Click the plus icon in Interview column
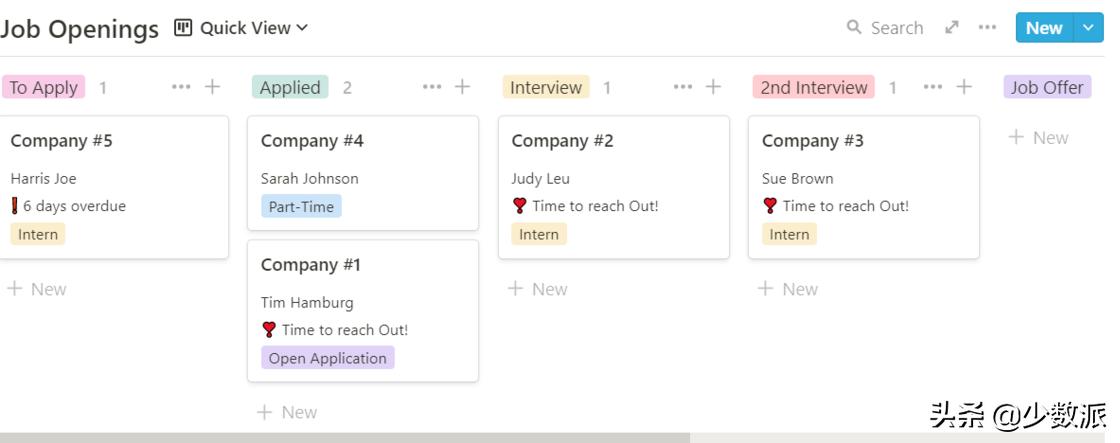 click(713, 87)
